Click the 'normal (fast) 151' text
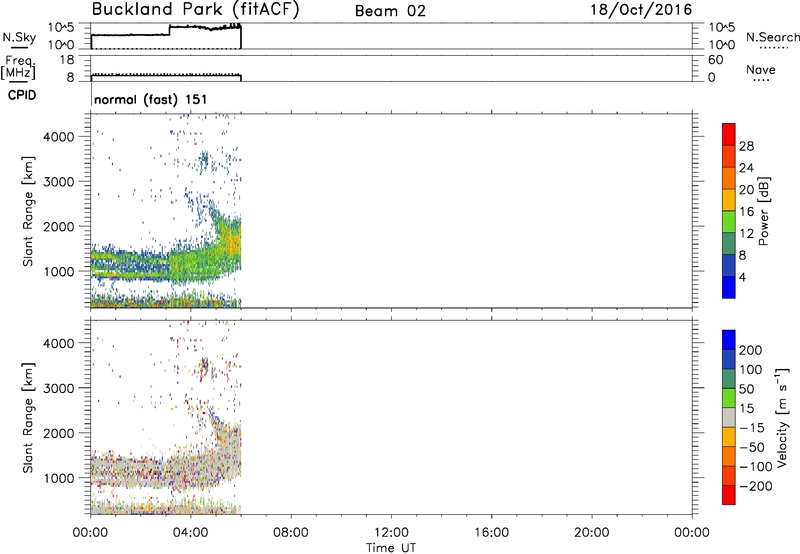Screen dimensions: 800x554 [x=151, y=99]
